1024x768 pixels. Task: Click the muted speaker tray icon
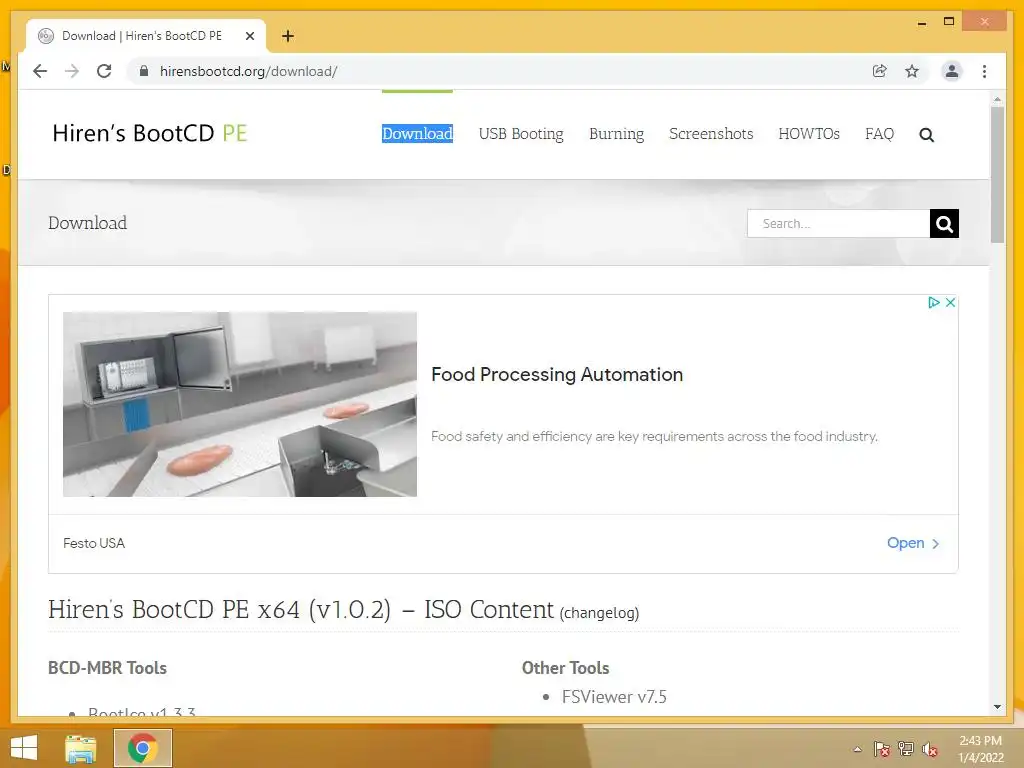click(x=930, y=749)
